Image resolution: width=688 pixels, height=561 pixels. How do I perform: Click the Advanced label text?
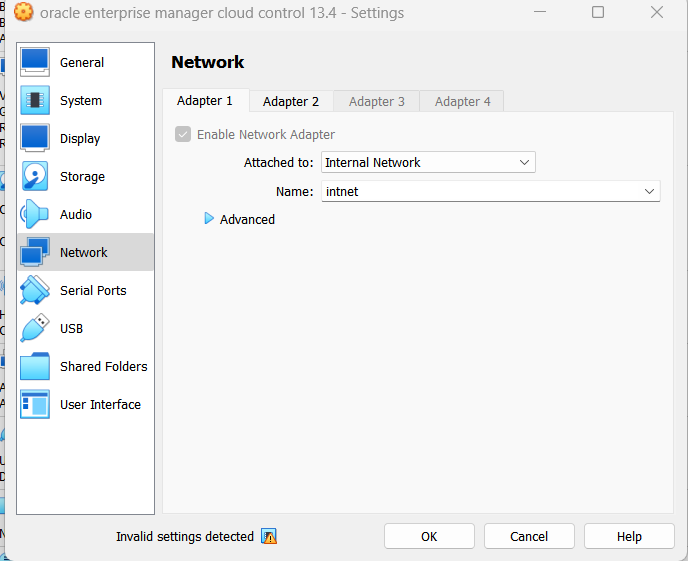[247, 219]
